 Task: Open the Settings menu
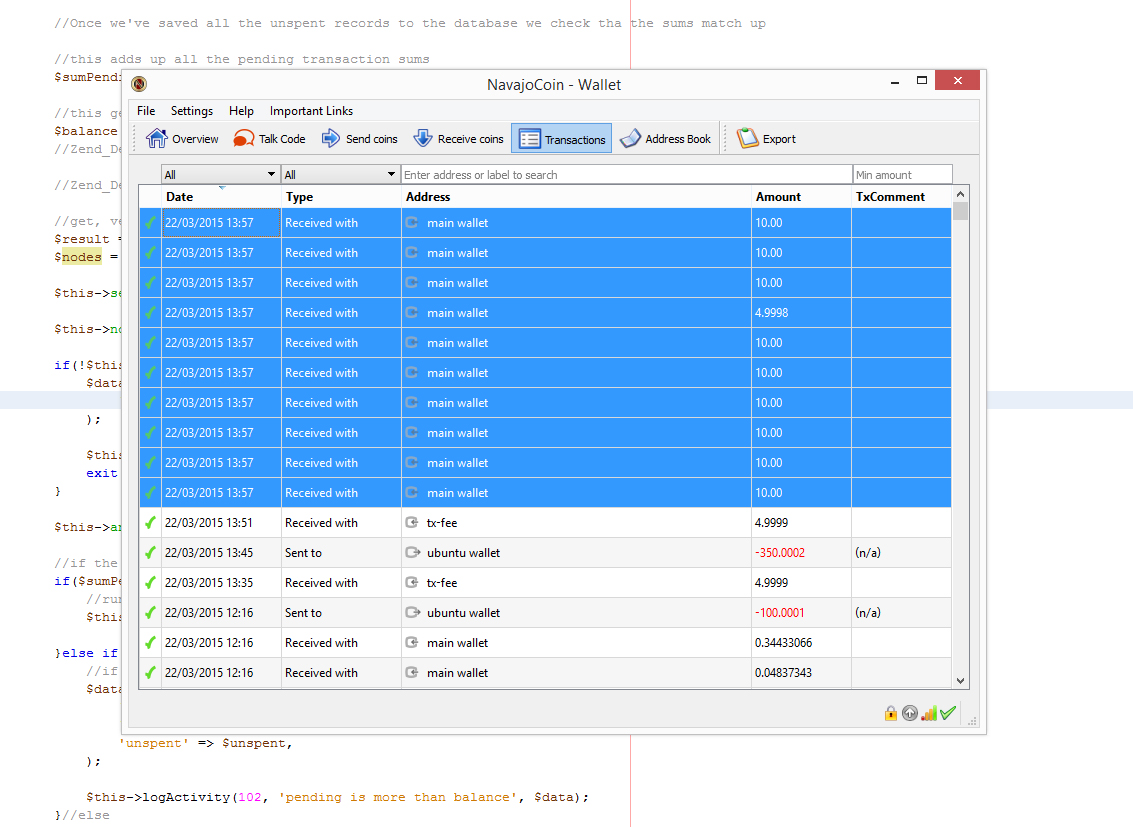(x=191, y=111)
